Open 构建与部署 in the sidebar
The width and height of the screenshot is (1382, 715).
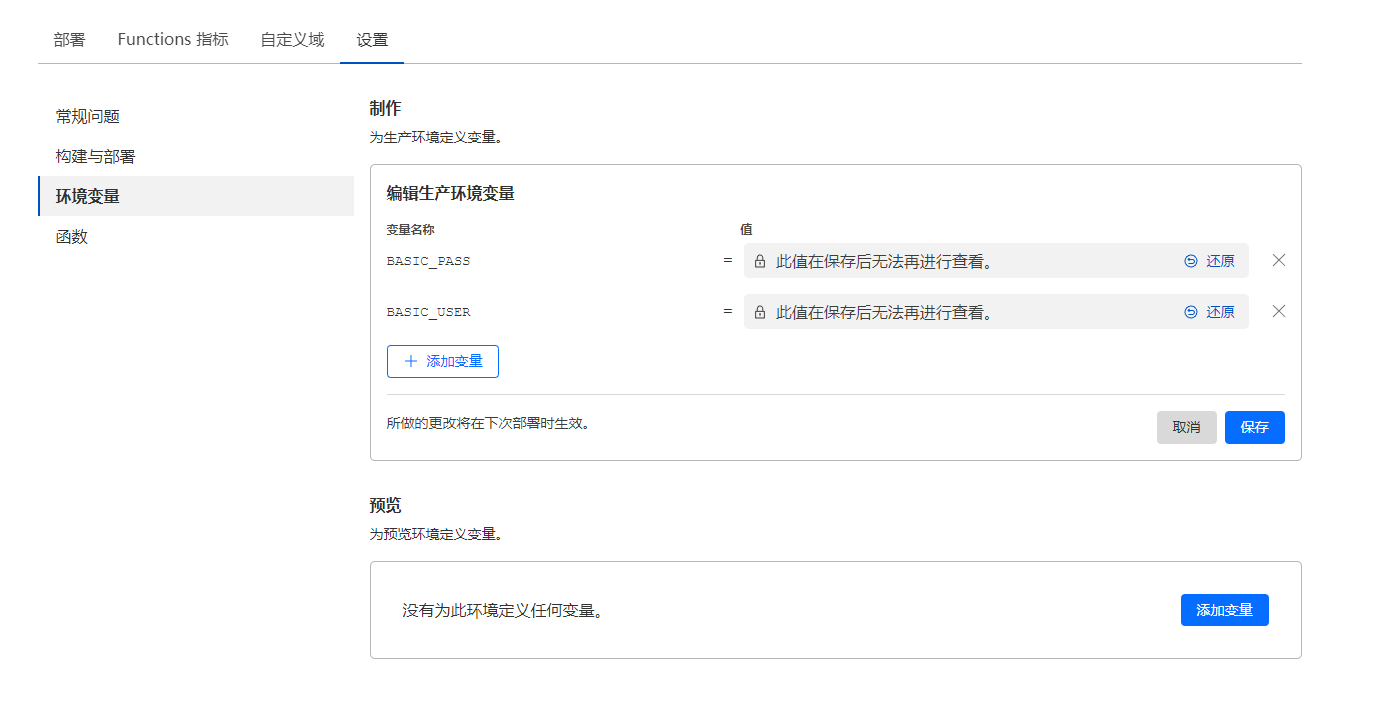coord(95,157)
